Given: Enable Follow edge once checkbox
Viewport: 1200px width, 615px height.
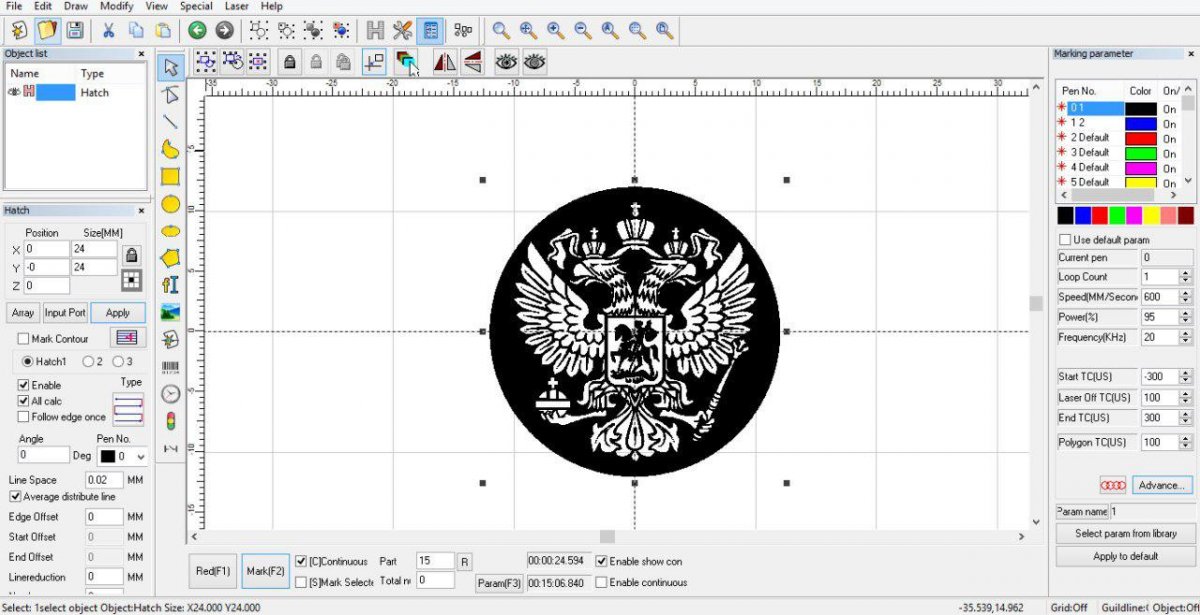Looking at the screenshot, I should (x=24, y=417).
